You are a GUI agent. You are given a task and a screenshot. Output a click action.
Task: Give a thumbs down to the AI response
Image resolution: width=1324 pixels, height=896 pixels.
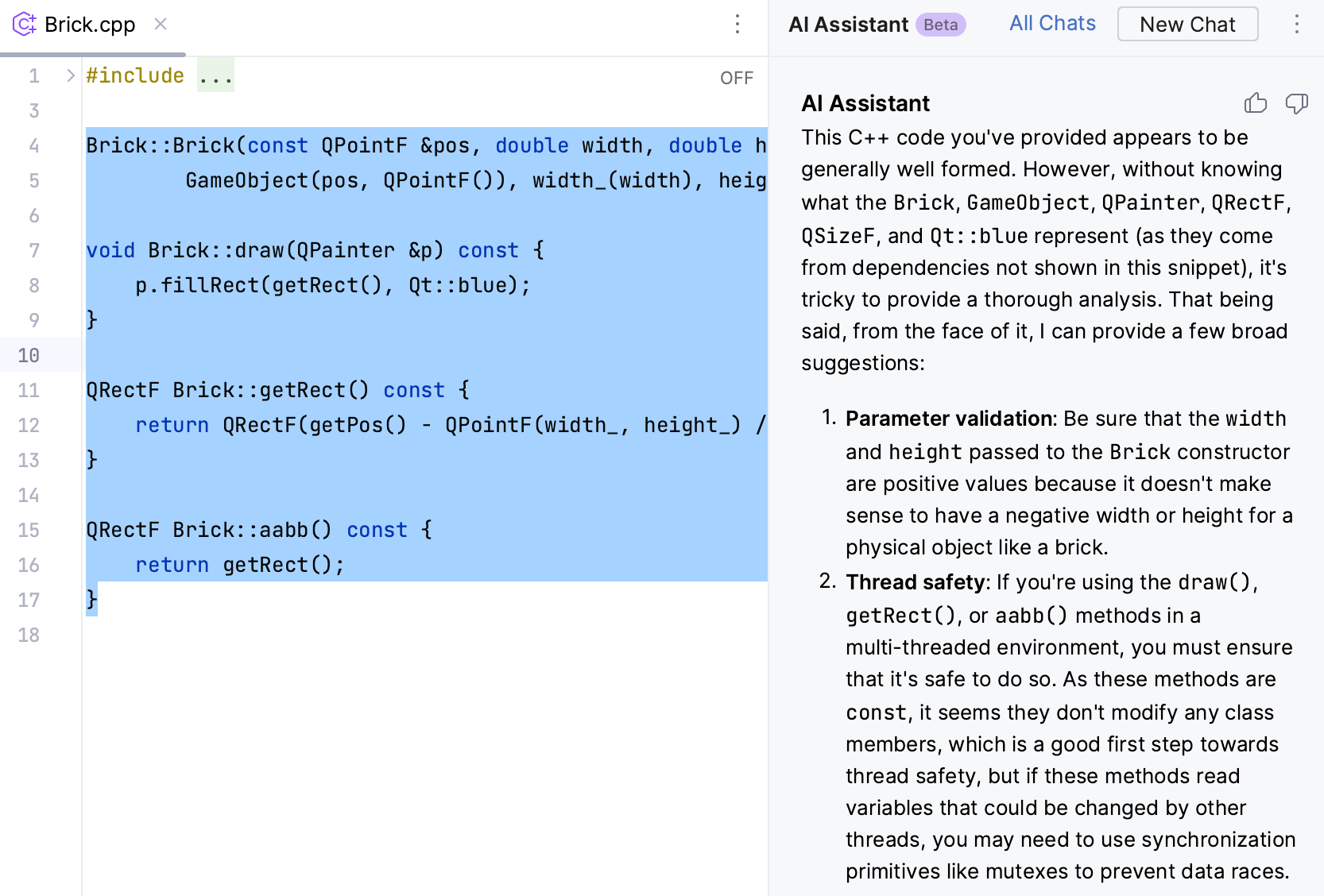[1295, 103]
